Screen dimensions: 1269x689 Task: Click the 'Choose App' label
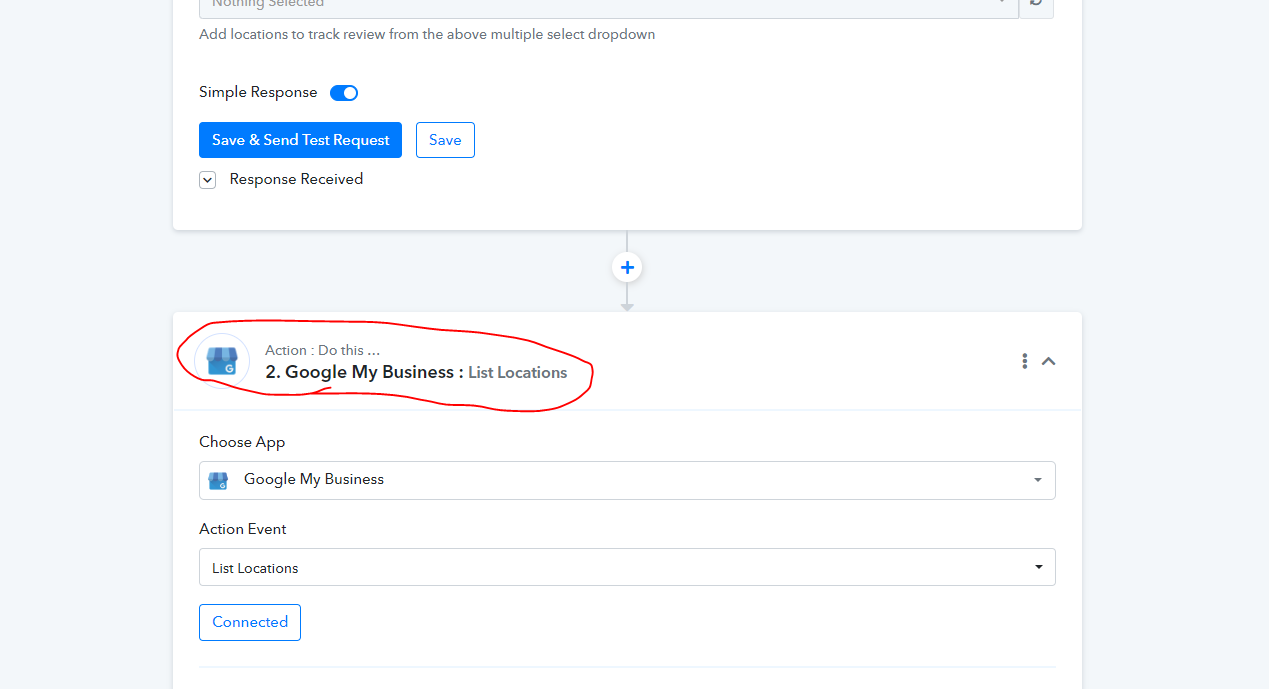242,442
